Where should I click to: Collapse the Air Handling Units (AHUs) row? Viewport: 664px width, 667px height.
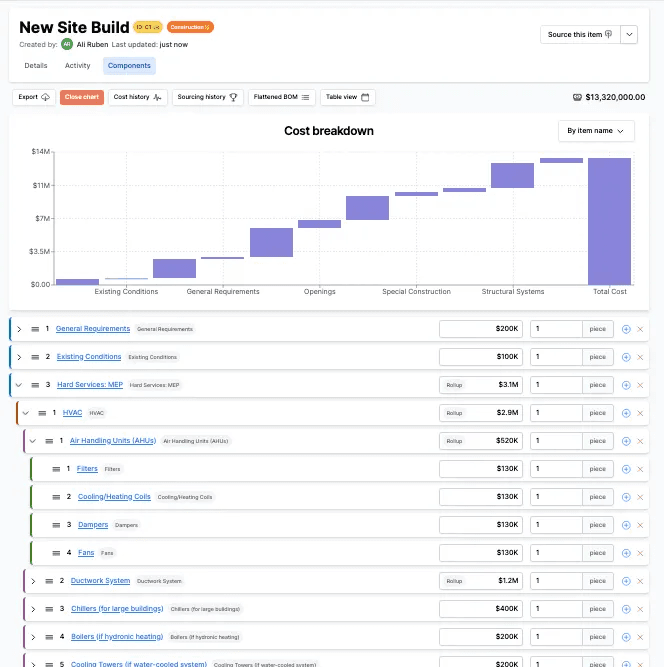(x=33, y=441)
